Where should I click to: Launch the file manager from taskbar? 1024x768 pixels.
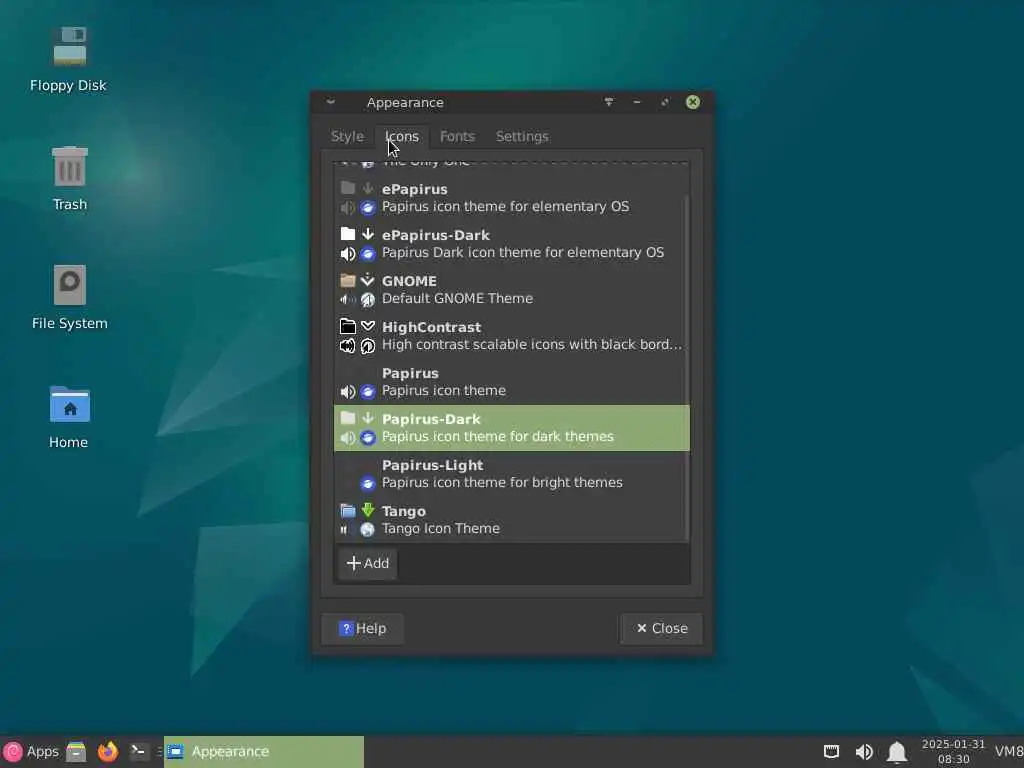tap(76, 752)
